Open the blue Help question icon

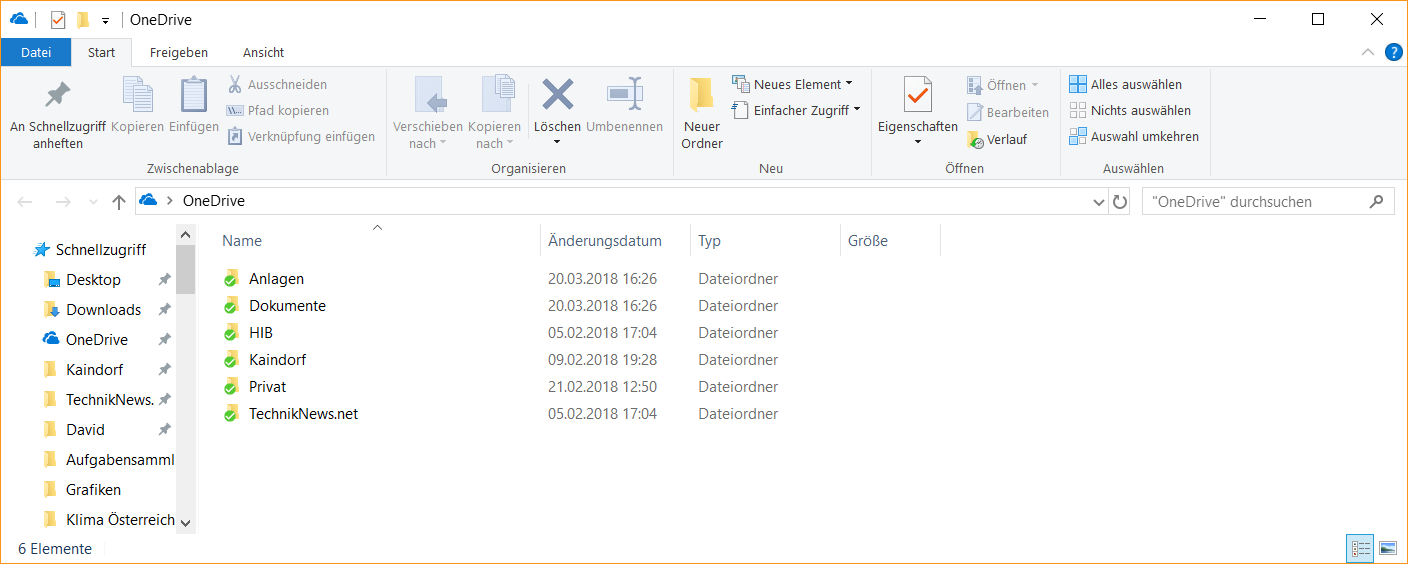(1393, 53)
